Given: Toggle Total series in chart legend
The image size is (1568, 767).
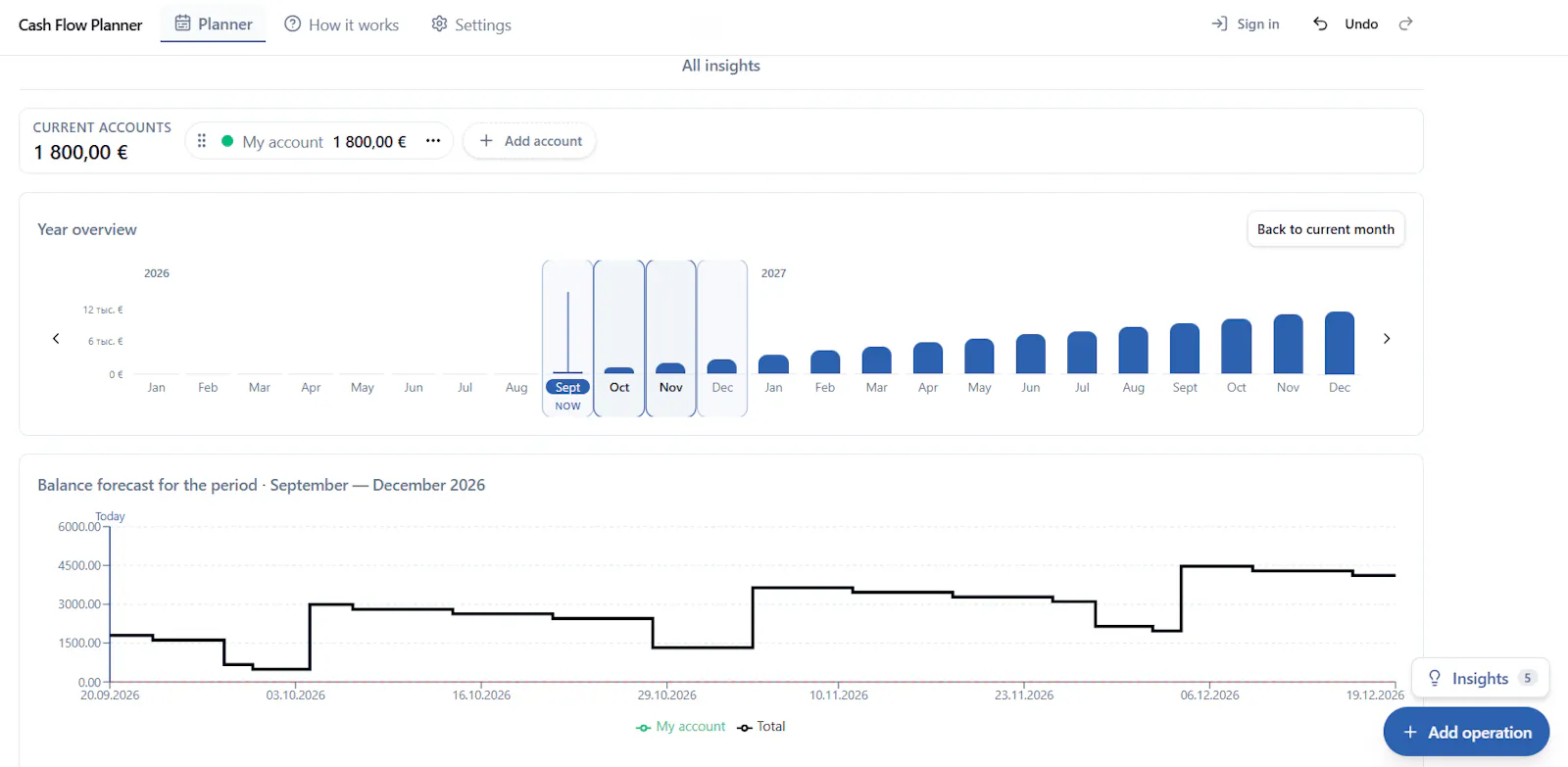Looking at the screenshot, I should (x=761, y=727).
